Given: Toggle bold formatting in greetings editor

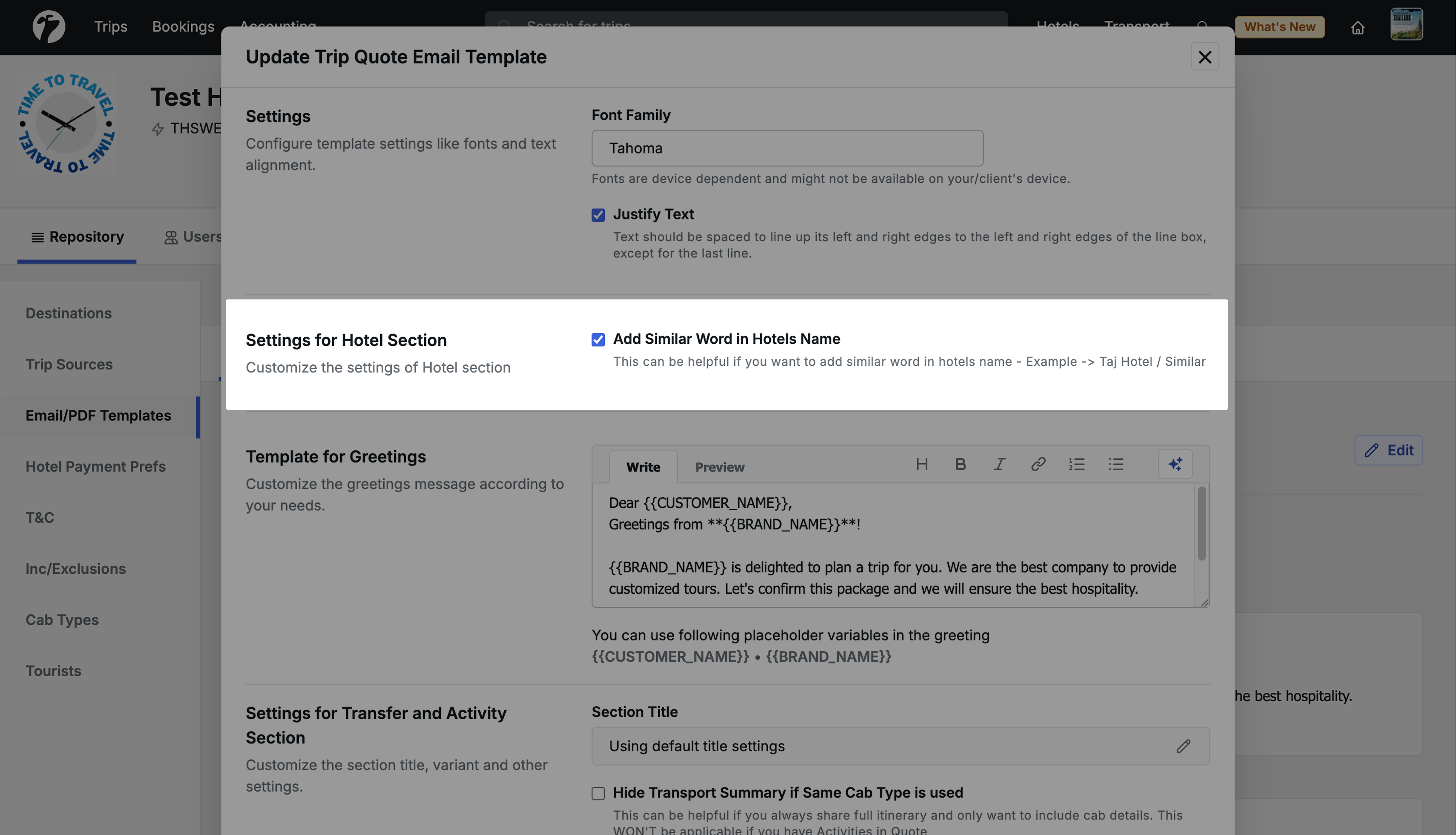Looking at the screenshot, I should tap(961, 464).
